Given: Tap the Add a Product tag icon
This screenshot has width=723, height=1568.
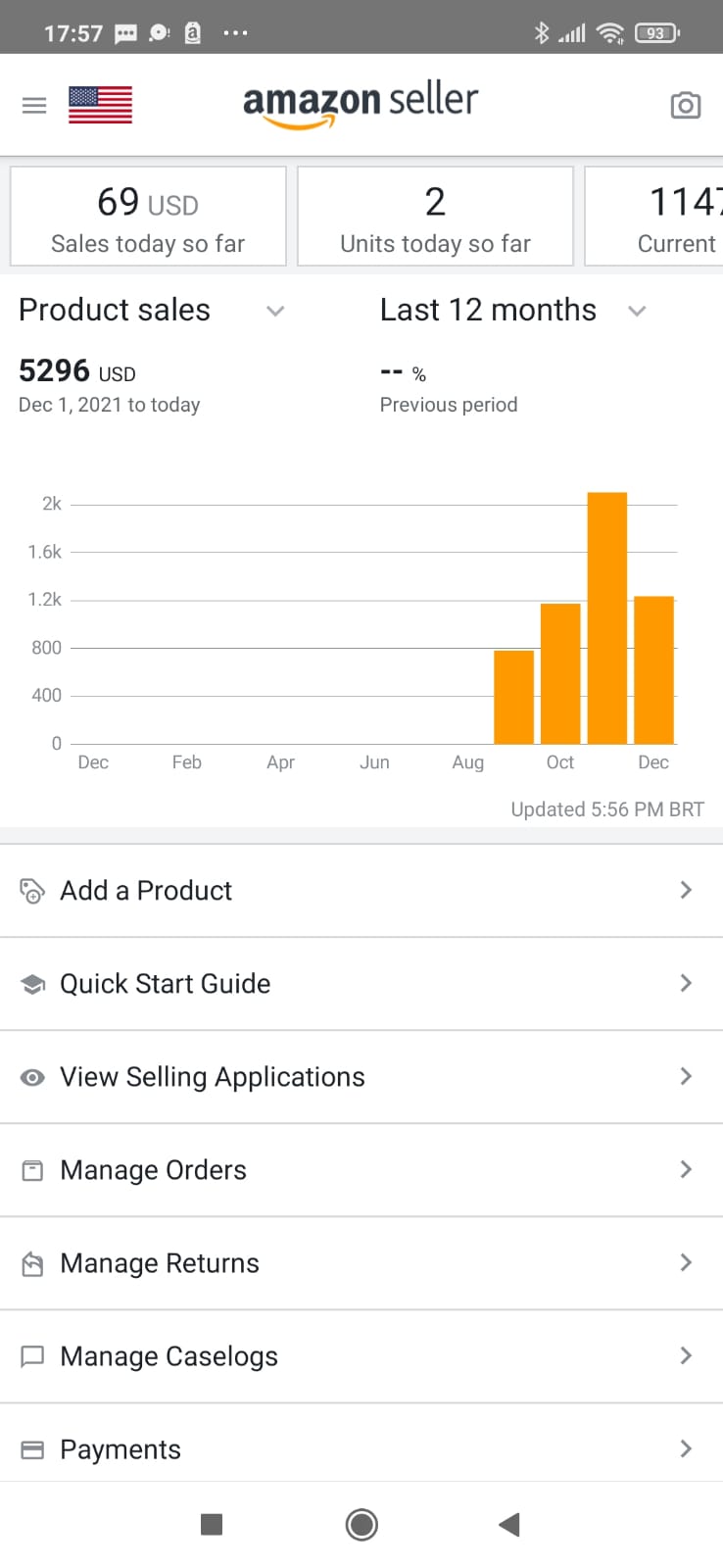Looking at the screenshot, I should (32, 891).
